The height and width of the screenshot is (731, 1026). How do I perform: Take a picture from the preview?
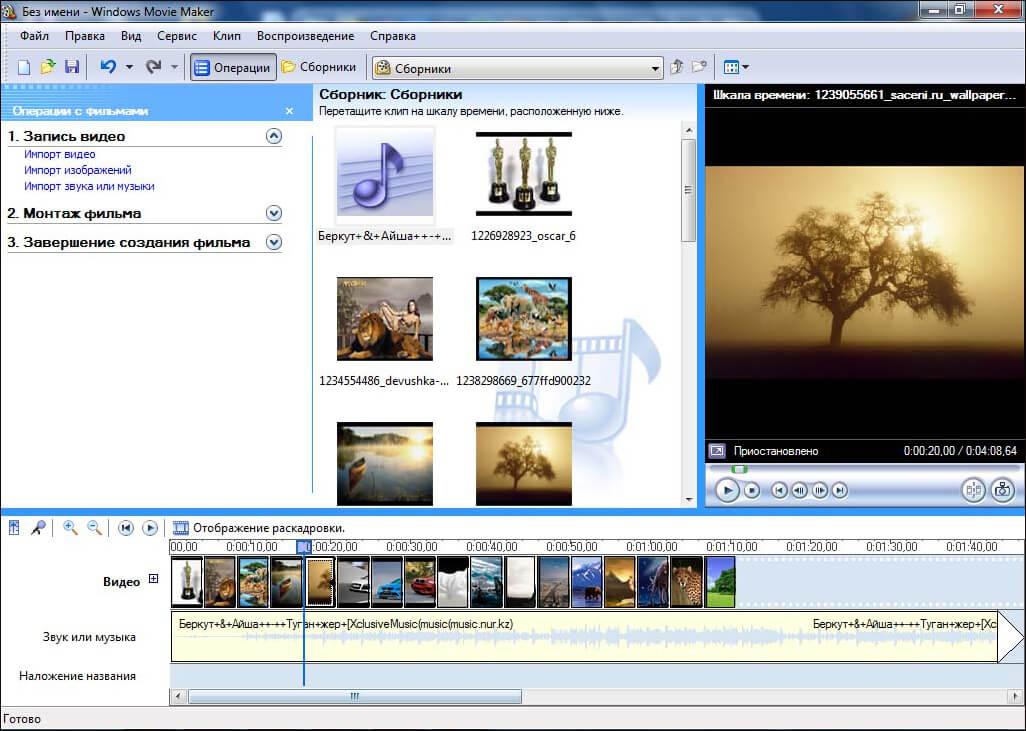[1002, 490]
